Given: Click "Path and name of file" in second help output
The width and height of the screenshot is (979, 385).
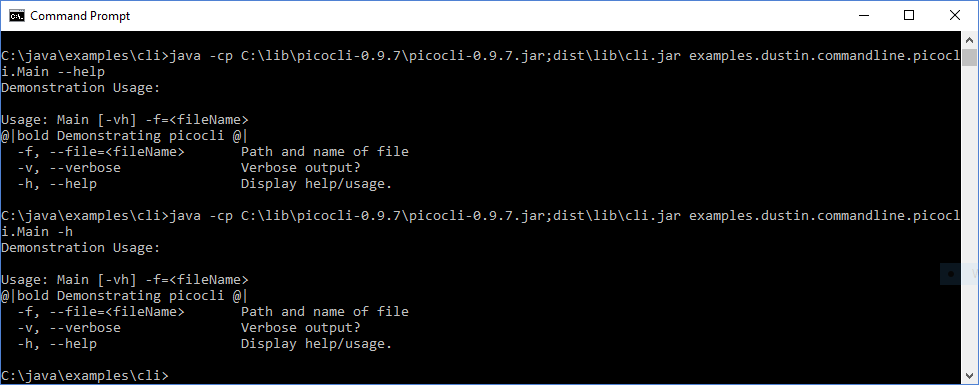Looking at the screenshot, I should 325,311.
